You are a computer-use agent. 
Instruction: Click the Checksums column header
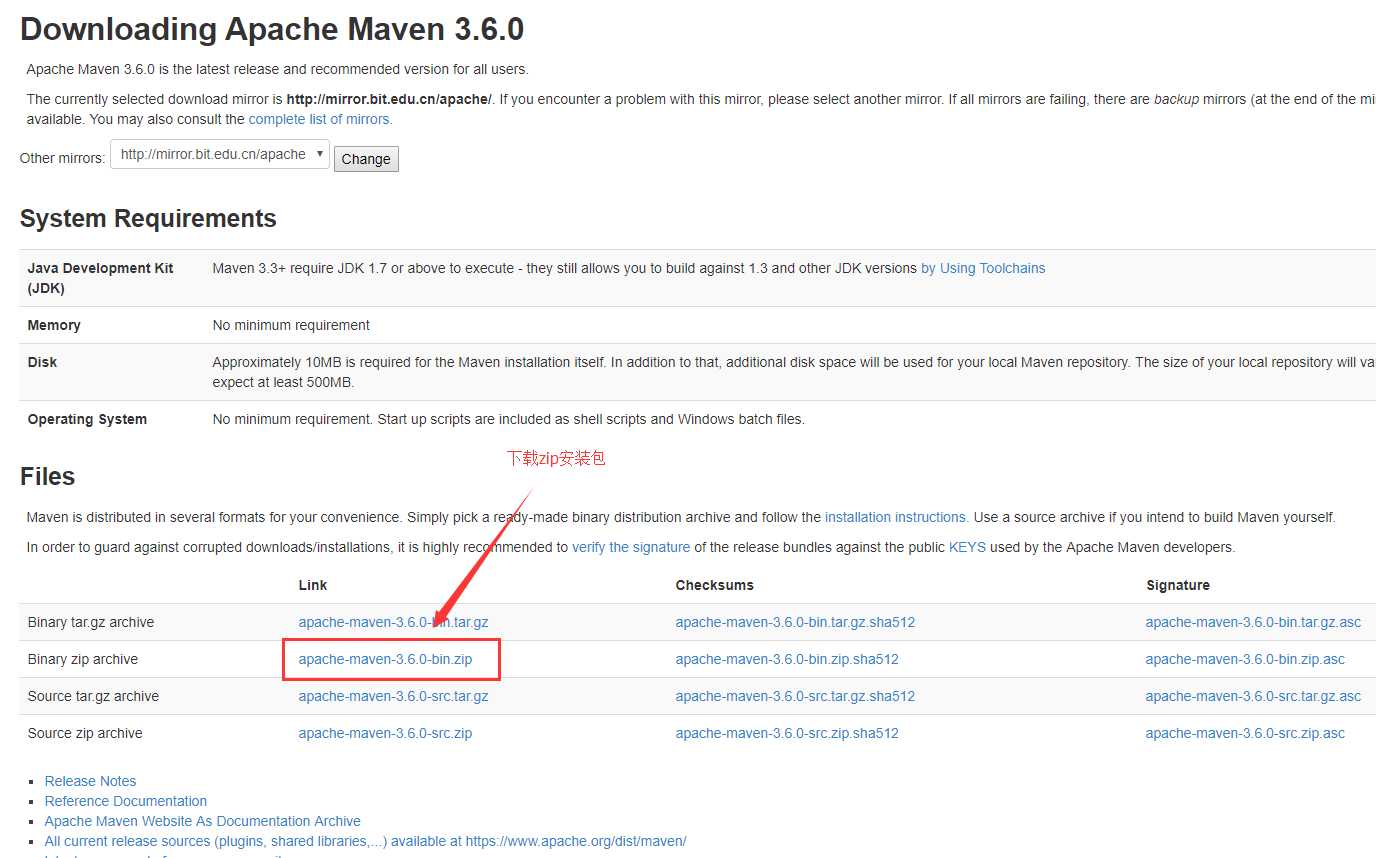(714, 585)
